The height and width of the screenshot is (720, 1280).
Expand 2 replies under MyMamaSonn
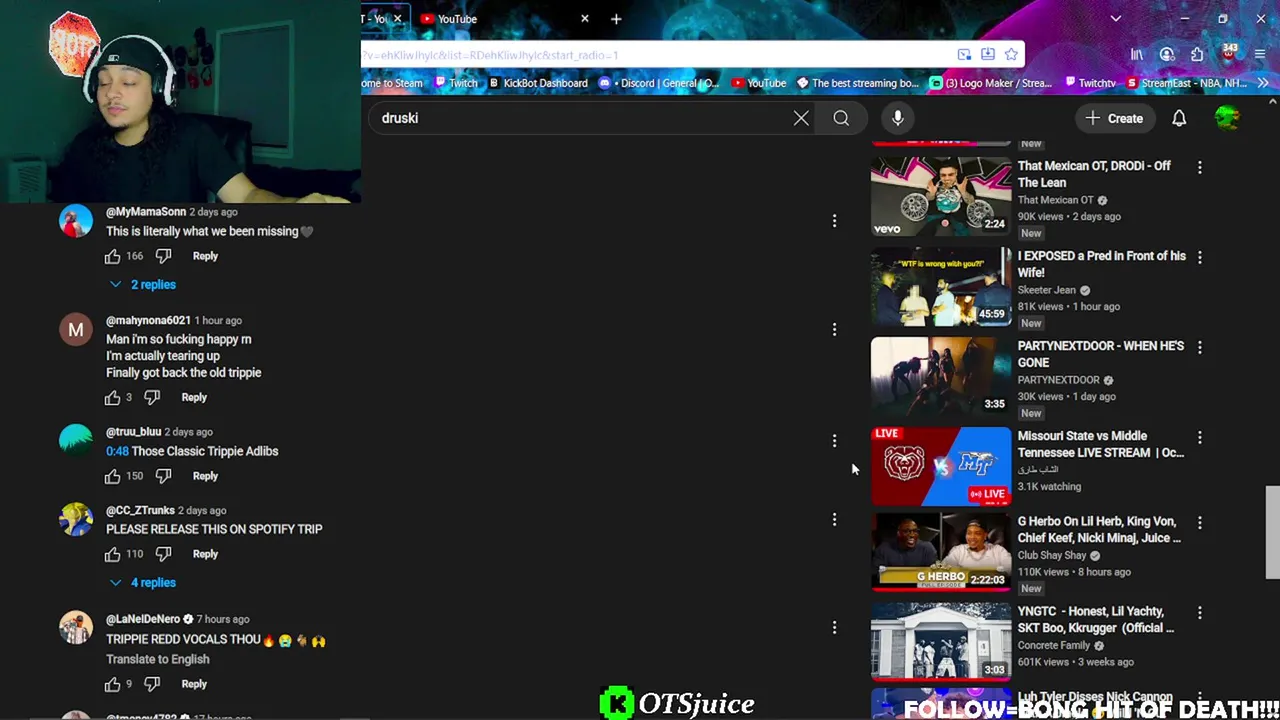tap(143, 284)
